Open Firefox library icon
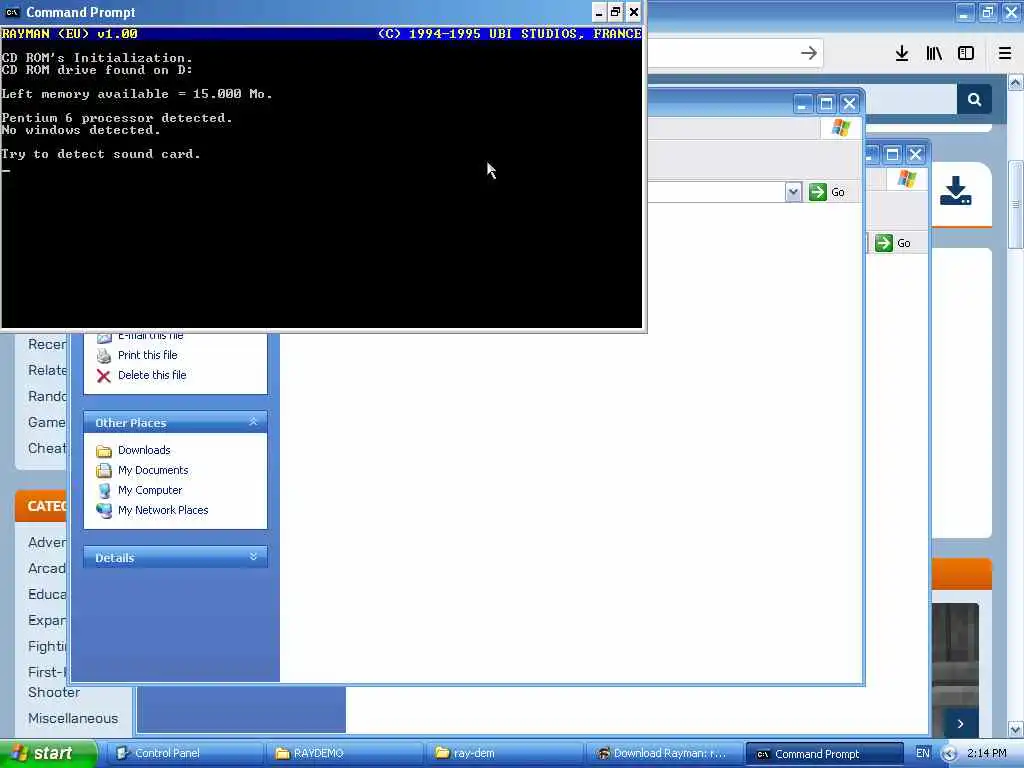The height and width of the screenshot is (768, 1024). coord(934,54)
